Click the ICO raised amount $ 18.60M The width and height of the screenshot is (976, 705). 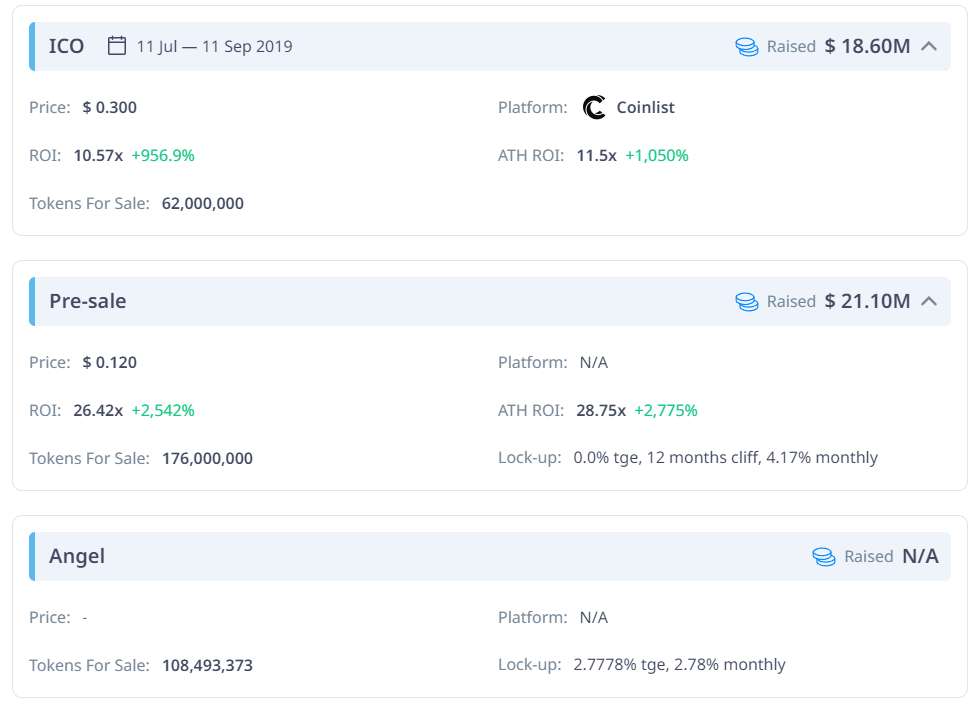pyautogui.click(x=867, y=46)
